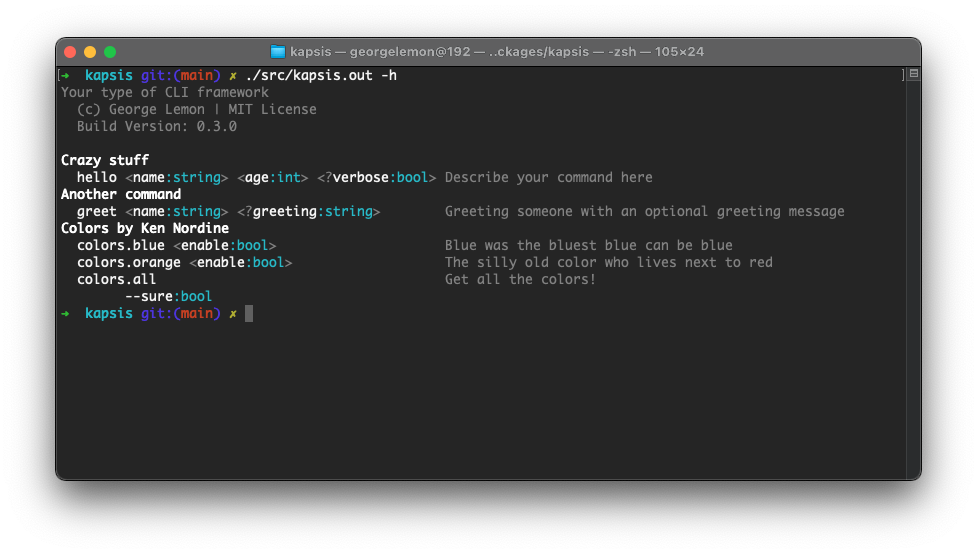Maximize the terminal using the green button
Viewport: 977px width, 554px height.
110,52
